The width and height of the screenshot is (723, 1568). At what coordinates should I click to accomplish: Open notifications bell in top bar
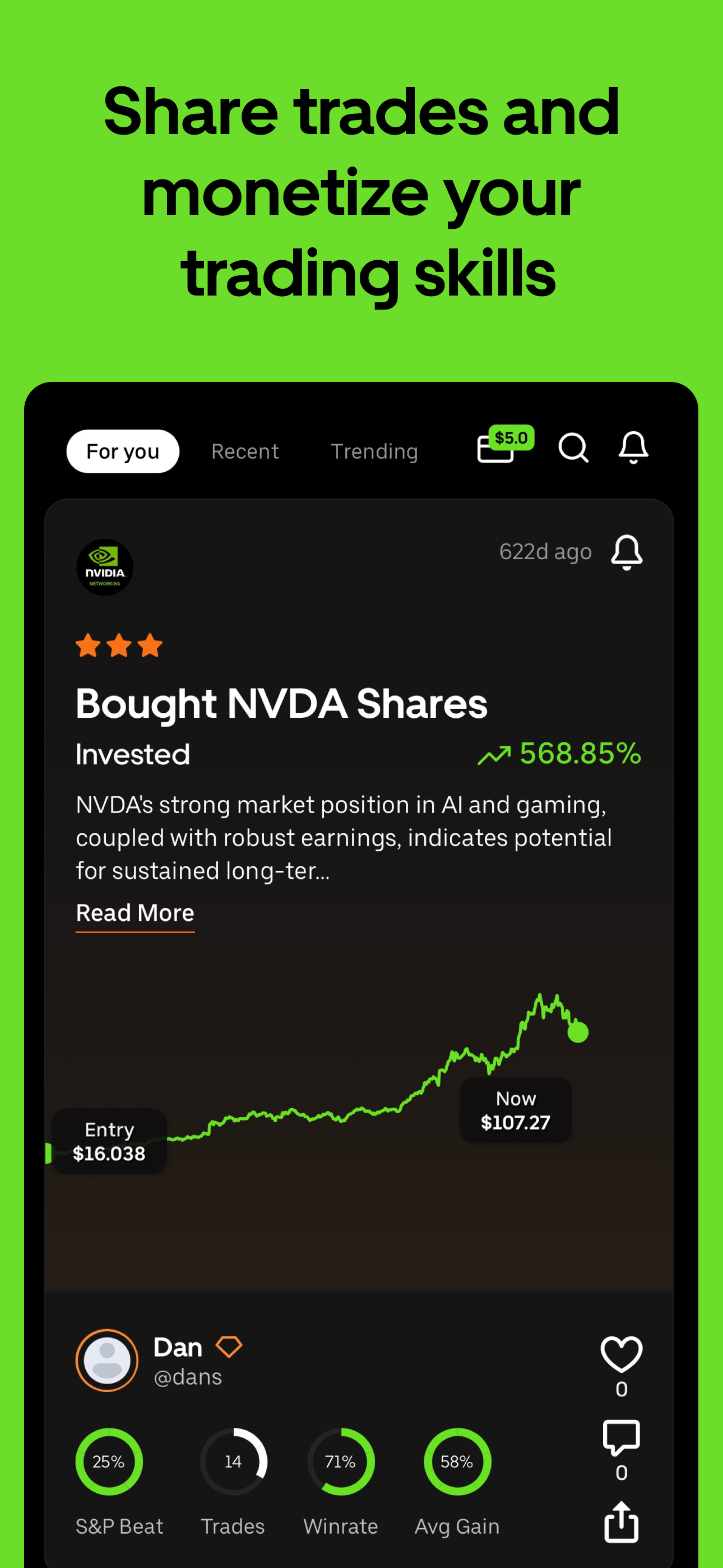(x=633, y=448)
